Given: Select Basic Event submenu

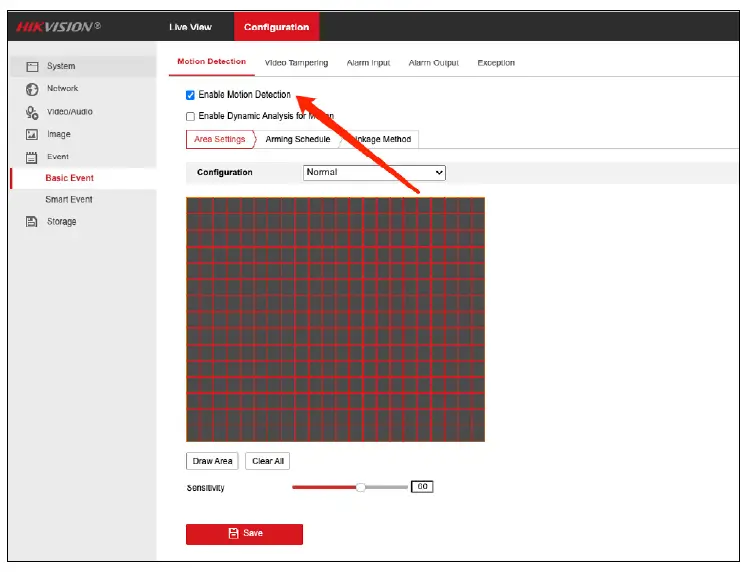Looking at the screenshot, I should (70, 178).
